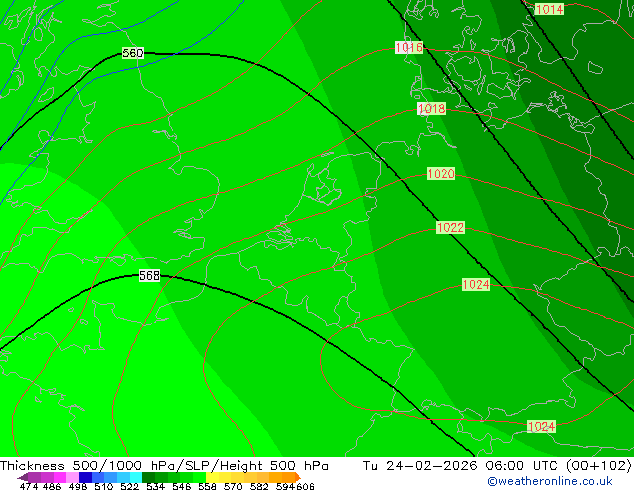
Task: Click the 568 height contour label
Action: tap(150, 275)
